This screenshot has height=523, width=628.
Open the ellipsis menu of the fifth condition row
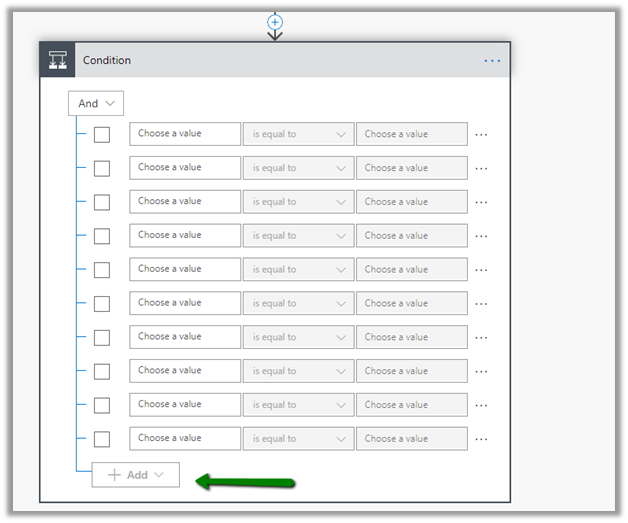click(481, 270)
